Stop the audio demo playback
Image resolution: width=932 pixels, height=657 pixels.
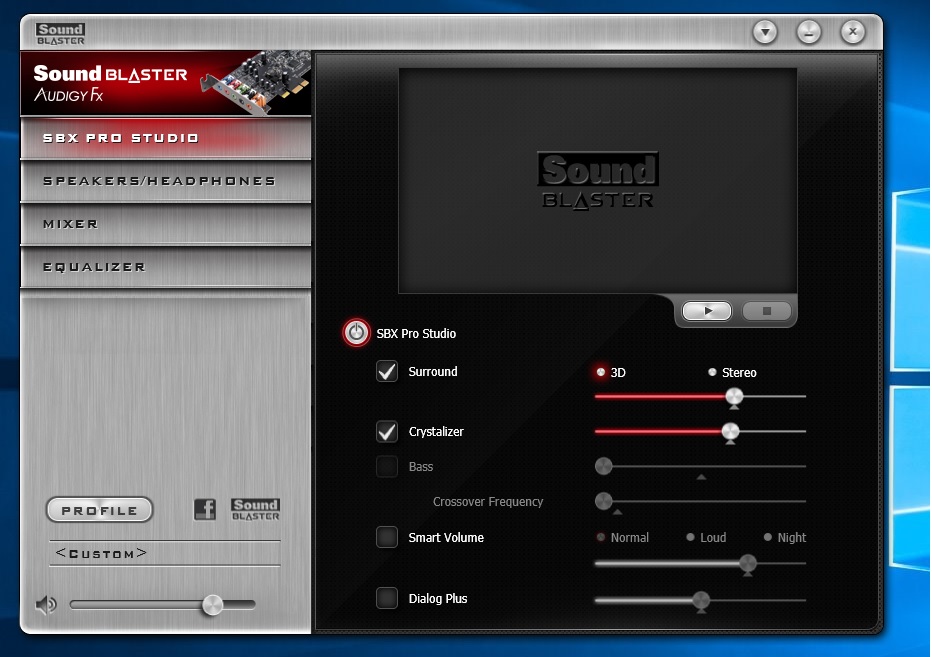pos(767,311)
